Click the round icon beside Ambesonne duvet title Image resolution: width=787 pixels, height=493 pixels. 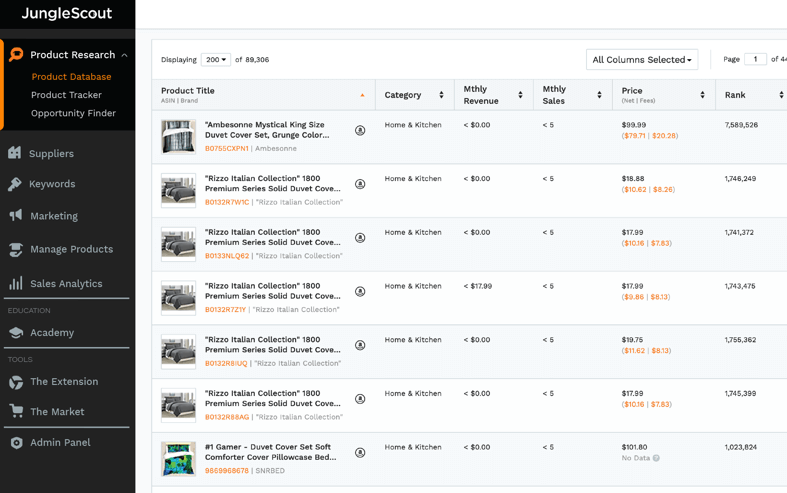360,131
